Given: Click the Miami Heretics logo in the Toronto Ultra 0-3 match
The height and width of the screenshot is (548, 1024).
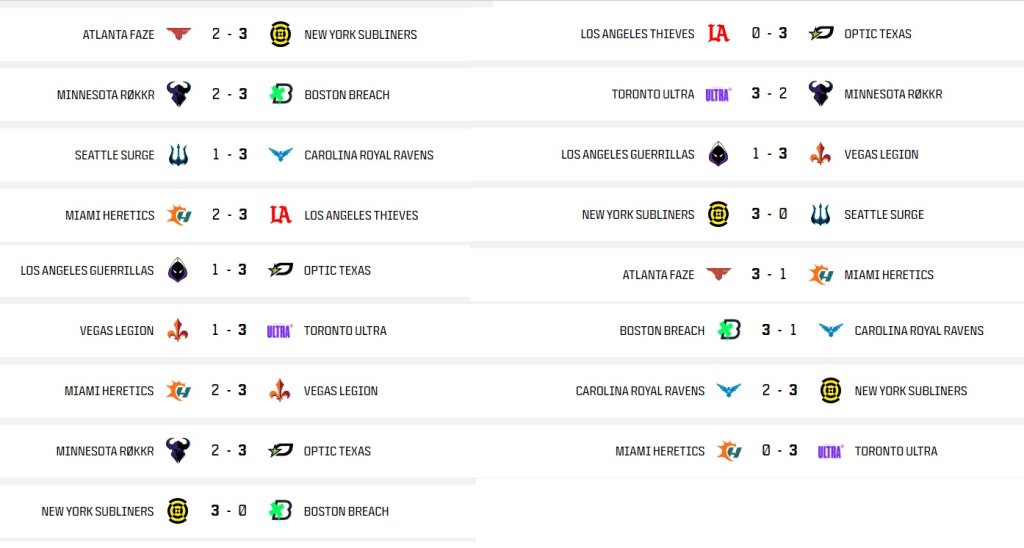Looking at the screenshot, I should click(x=729, y=451).
